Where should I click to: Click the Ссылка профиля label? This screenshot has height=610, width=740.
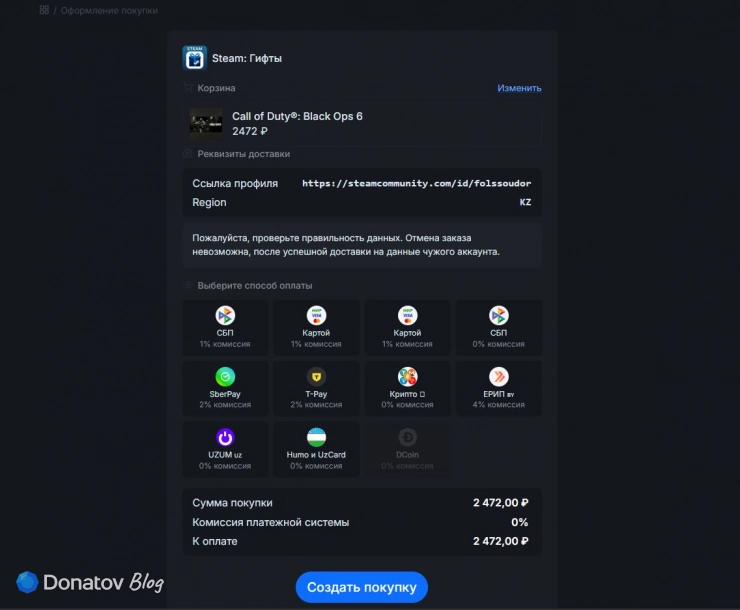click(x=235, y=184)
